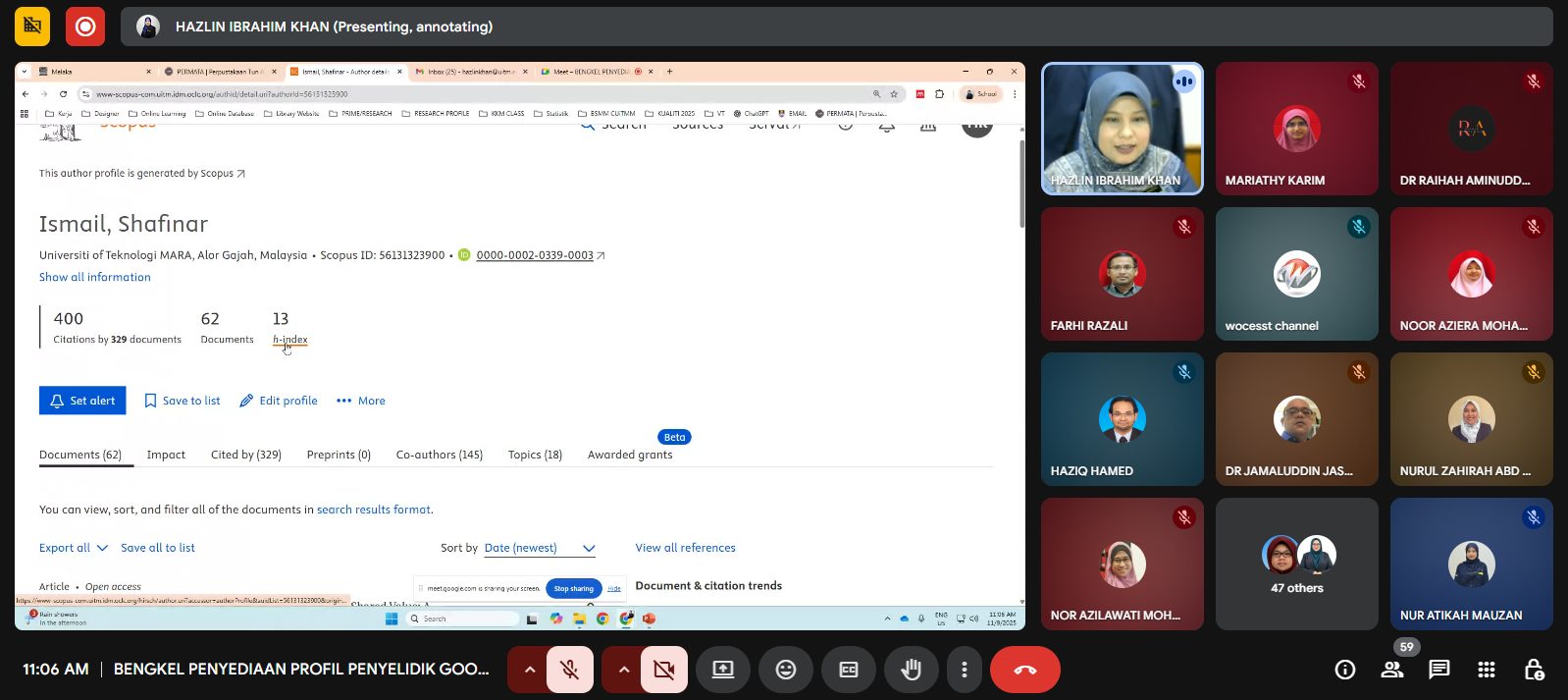Open the in-call chat panel

1438,670
